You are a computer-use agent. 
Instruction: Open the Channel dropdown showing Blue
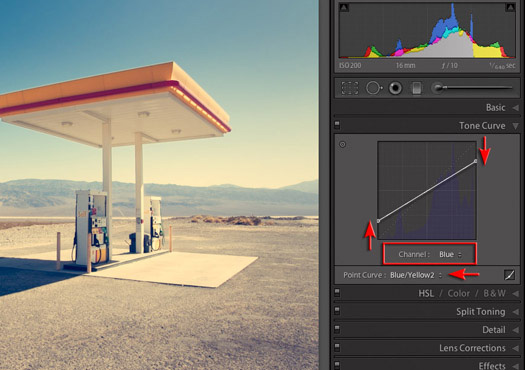tap(450, 254)
